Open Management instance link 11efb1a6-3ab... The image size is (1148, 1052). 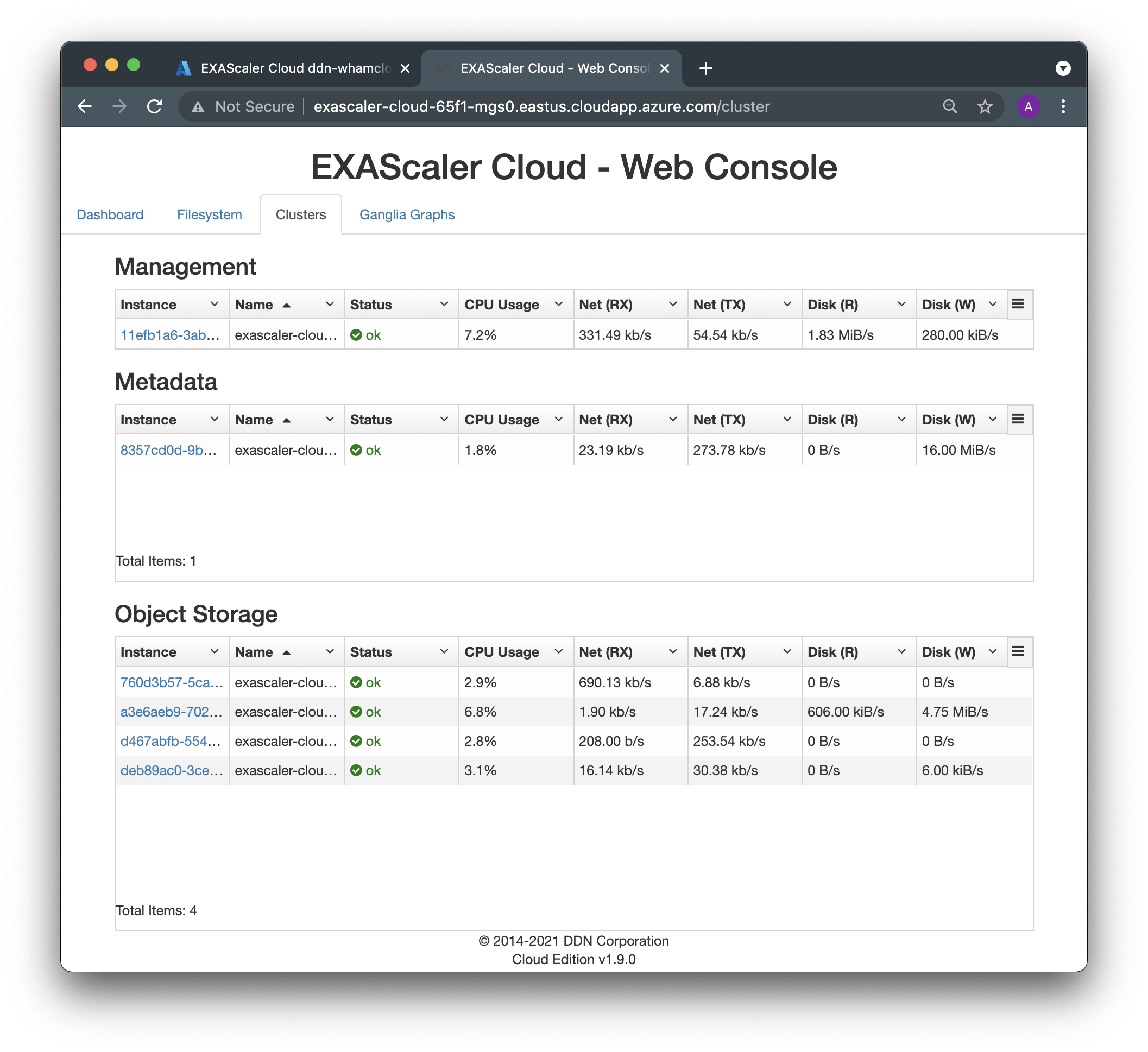[x=169, y=335]
